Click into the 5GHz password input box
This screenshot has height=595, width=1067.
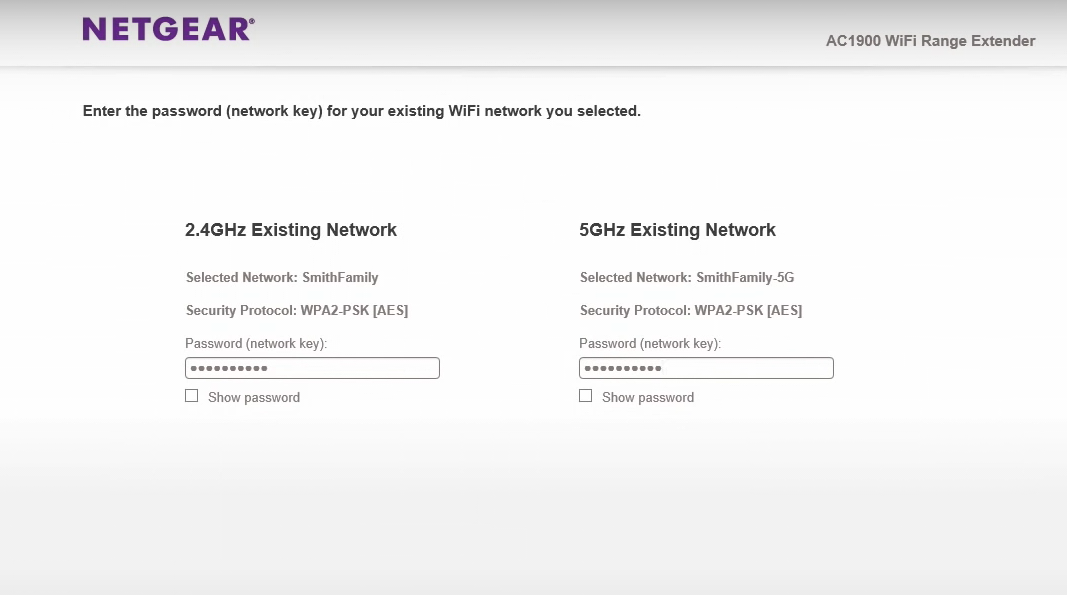706,368
